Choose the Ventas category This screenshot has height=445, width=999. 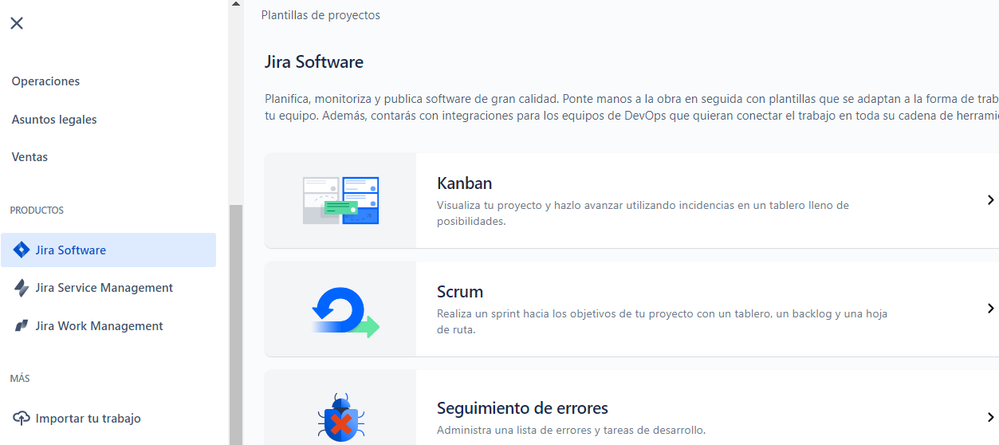click(29, 157)
